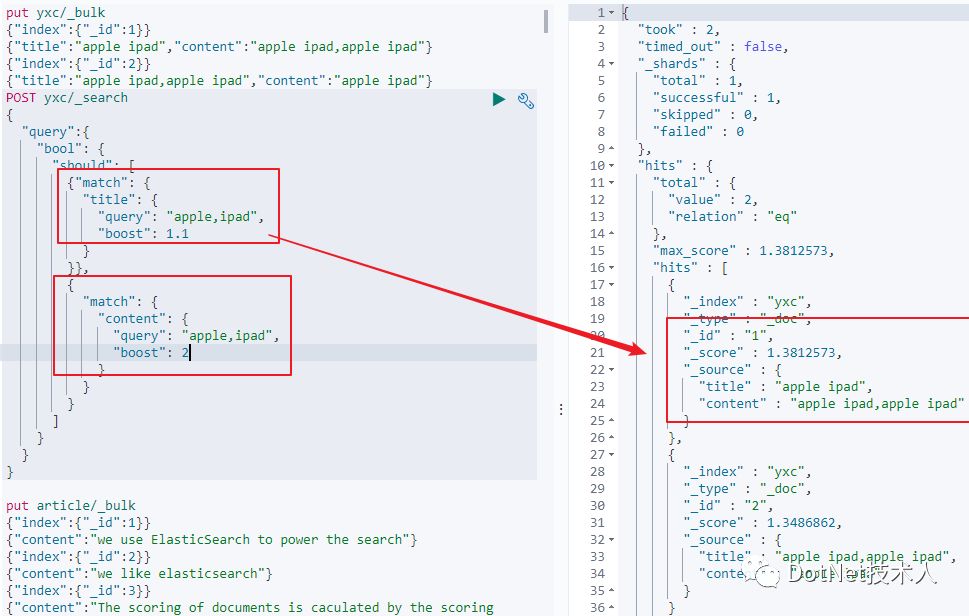
Task: Collapse outer hits object at line 10
Action: click(612, 166)
